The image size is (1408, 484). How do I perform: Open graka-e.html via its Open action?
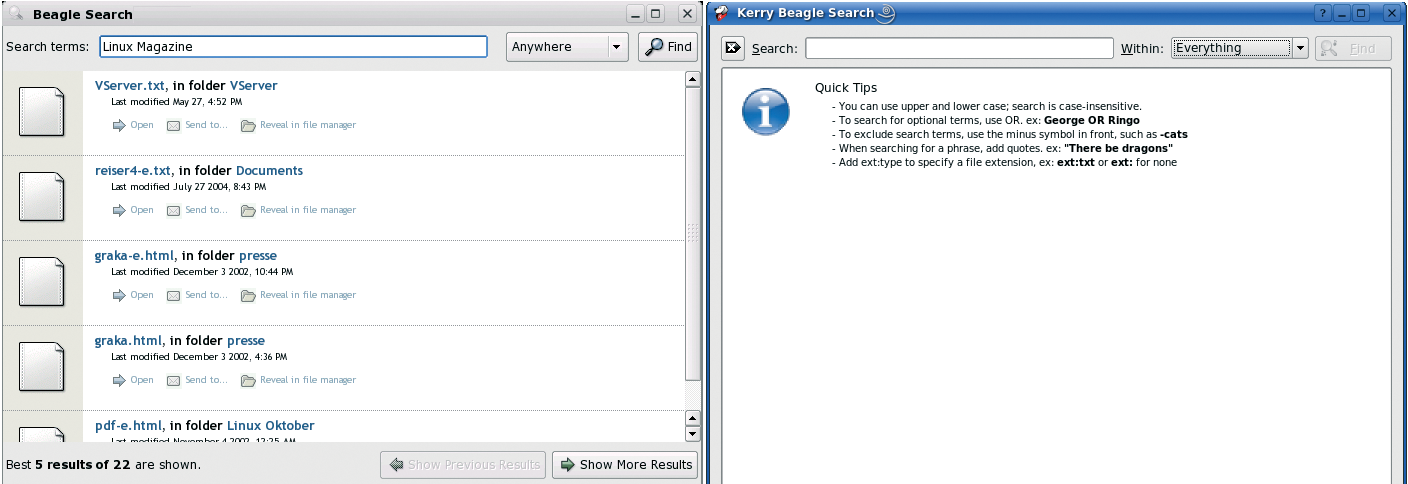[133, 295]
